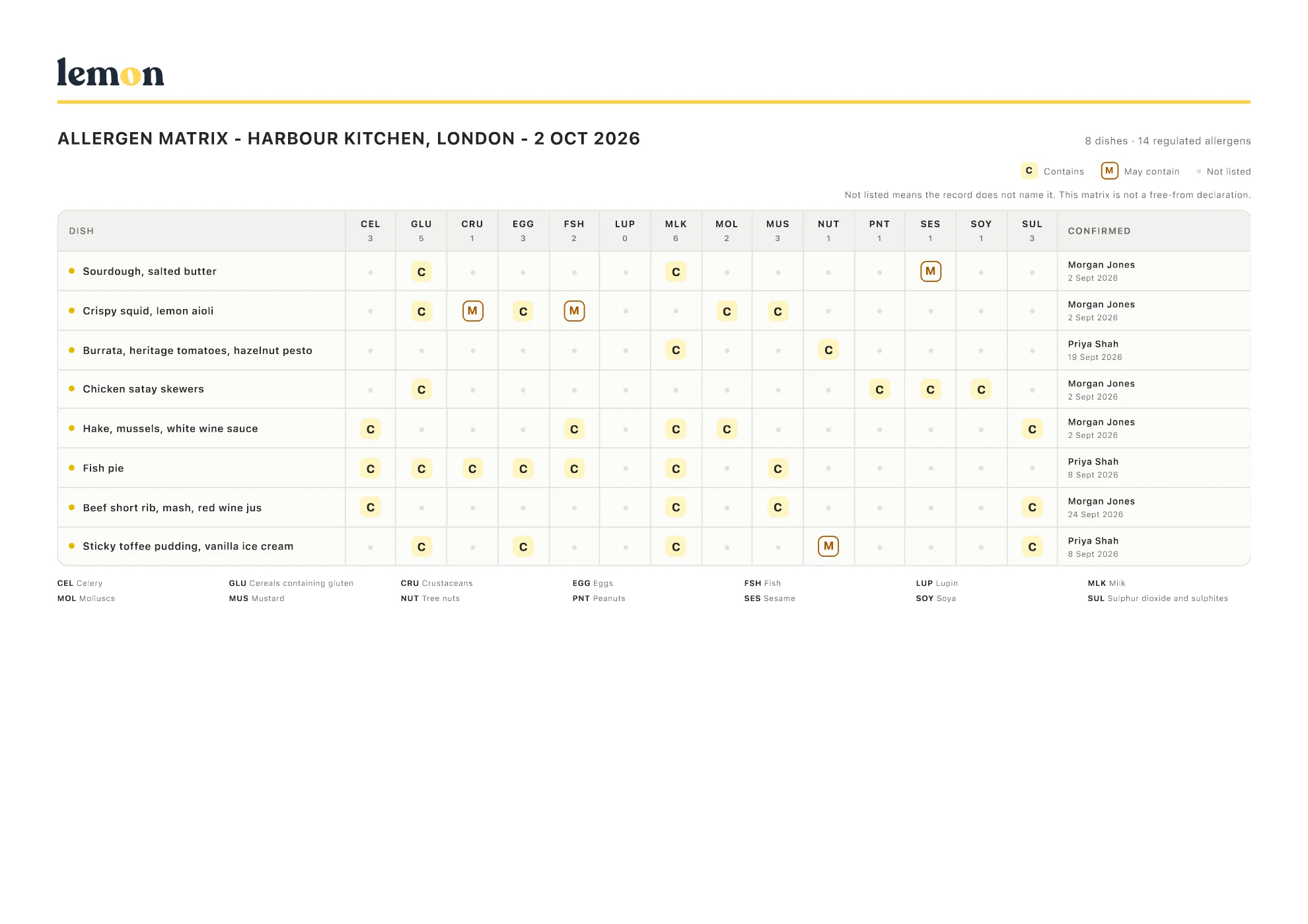Select the Fish pie dish name

(x=103, y=468)
